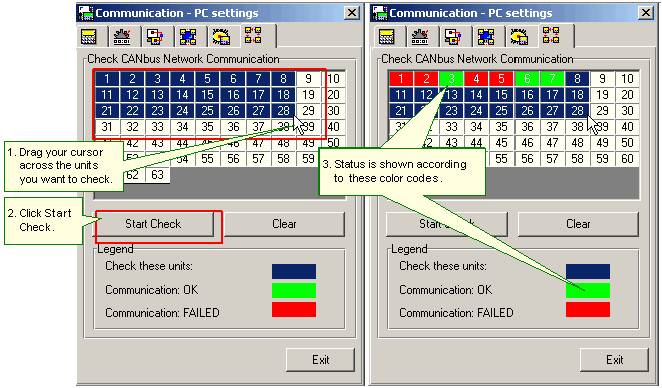Open the PC-to-controller connection tab in left dialog
This screenshot has height=388, width=662.
coord(155,37)
